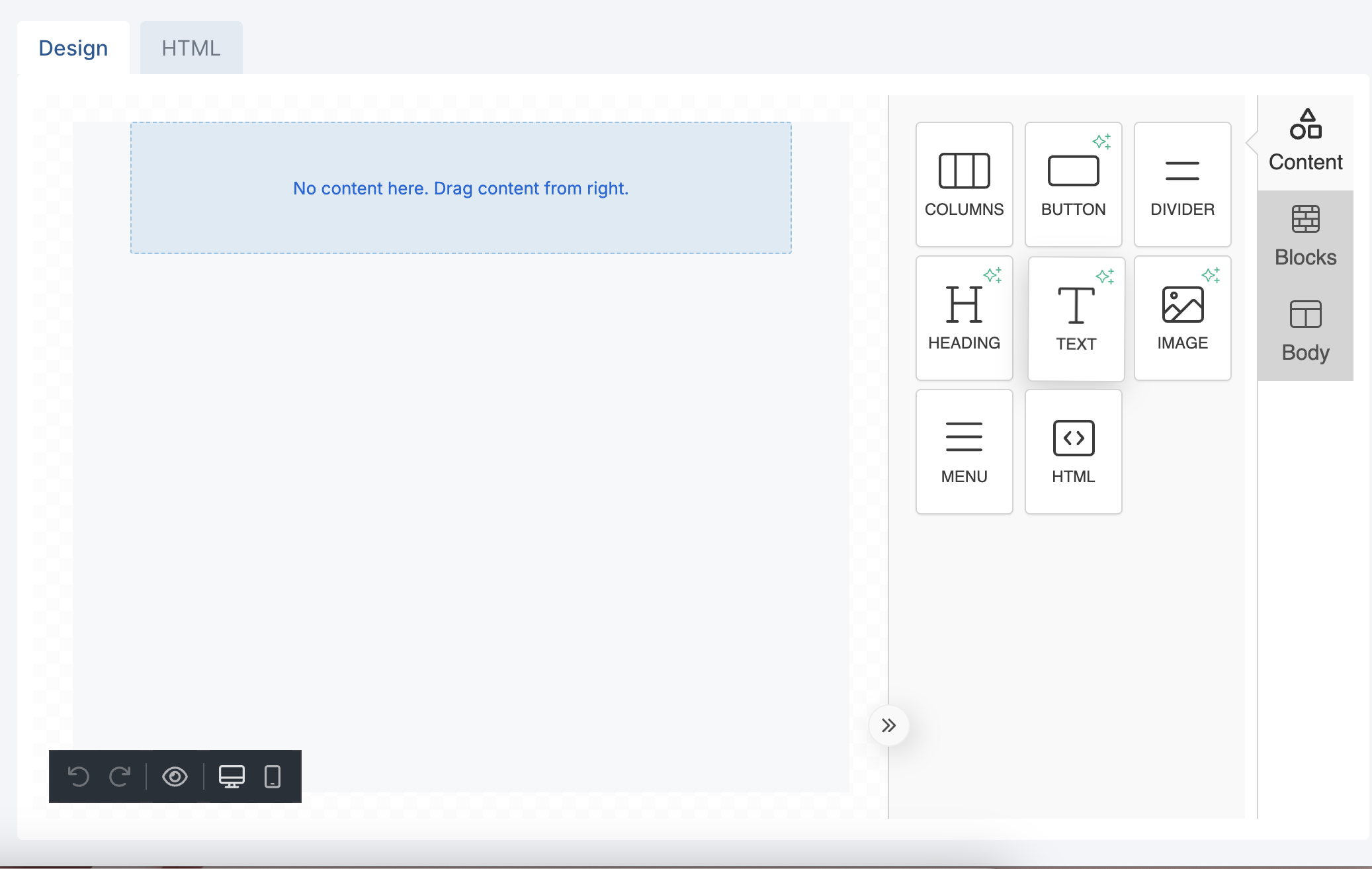This screenshot has height=869, width=1372.
Task: Choose the Divider content tile
Action: (1182, 184)
